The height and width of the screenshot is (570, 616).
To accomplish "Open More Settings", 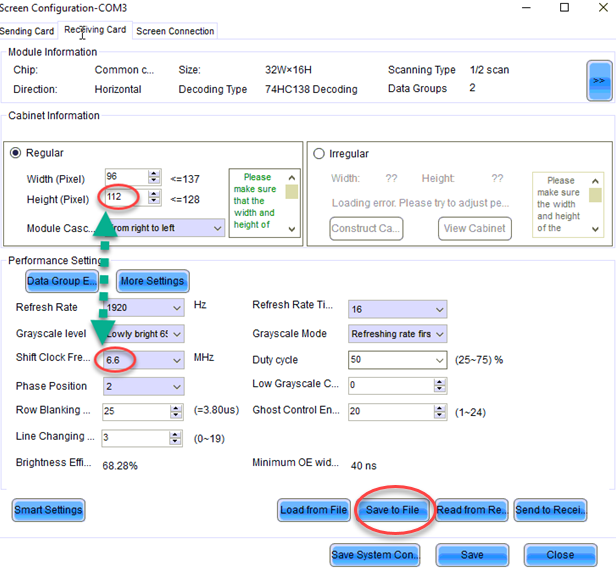I will [x=152, y=281].
